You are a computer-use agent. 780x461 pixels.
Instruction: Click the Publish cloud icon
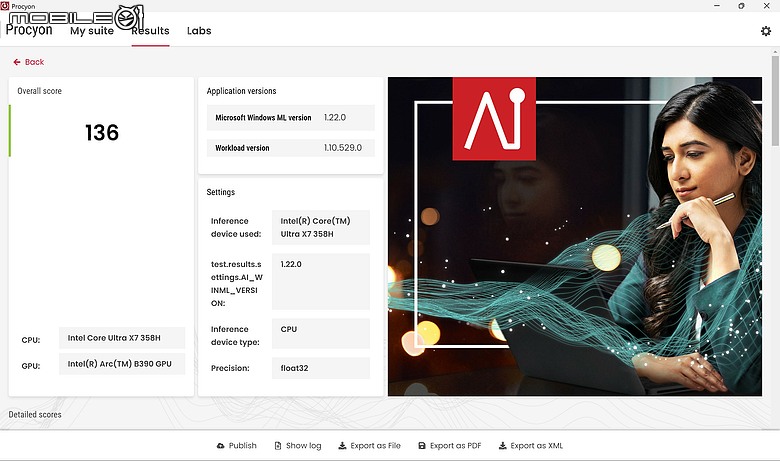point(220,446)
